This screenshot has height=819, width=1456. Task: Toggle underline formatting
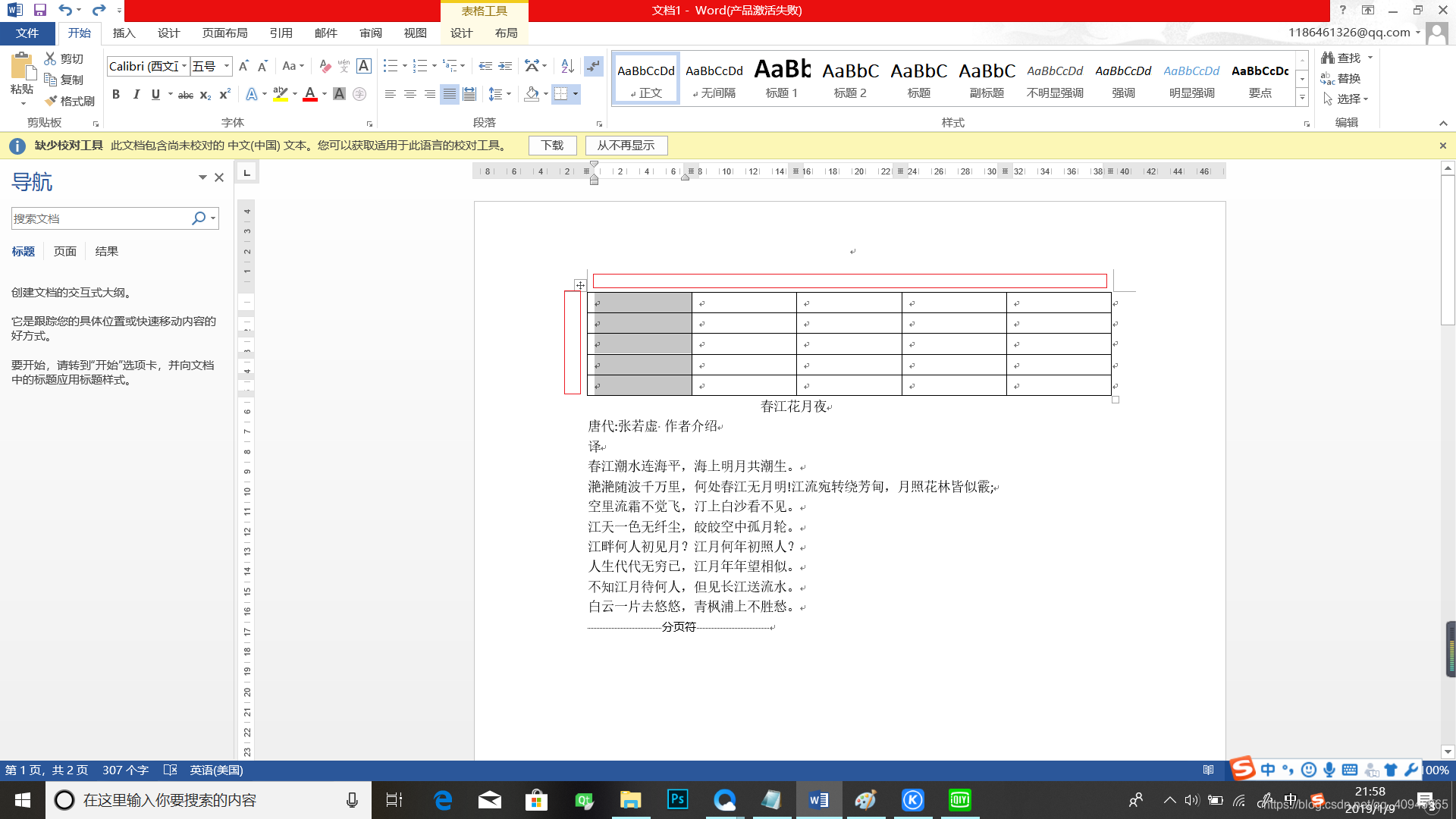click(x=155, y=95)
